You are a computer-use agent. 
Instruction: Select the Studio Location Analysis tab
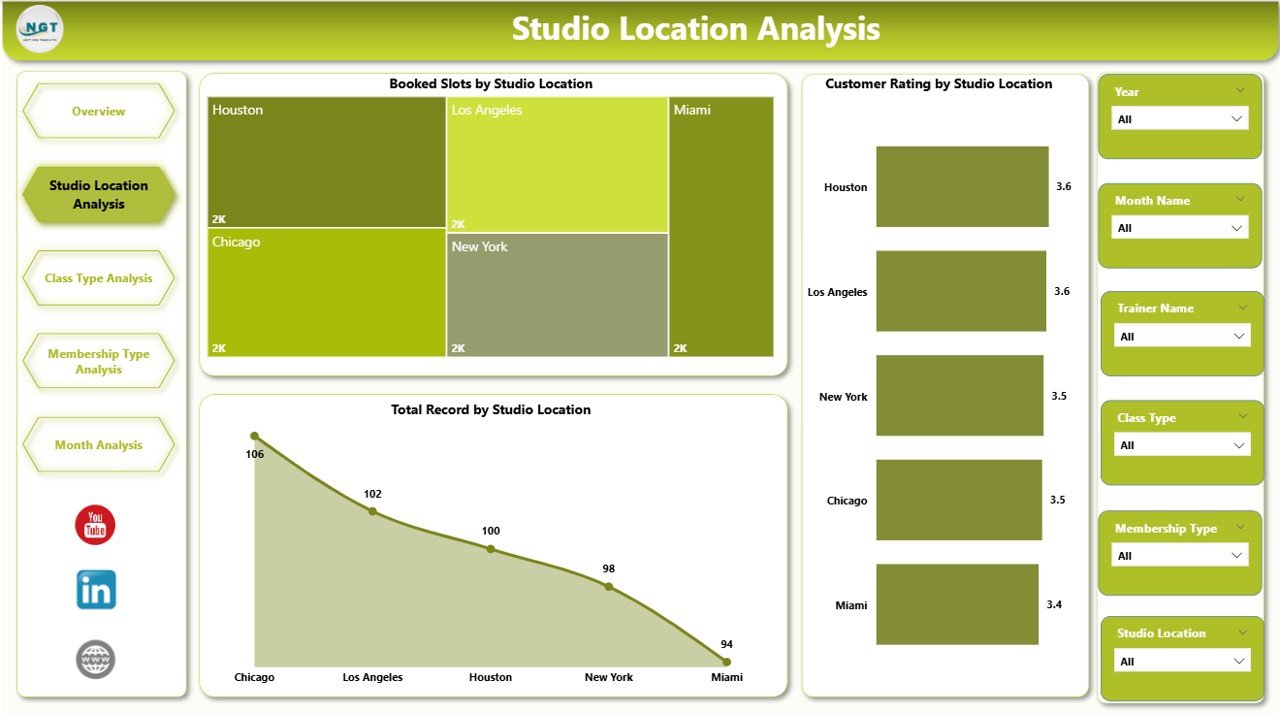[98, 195]
